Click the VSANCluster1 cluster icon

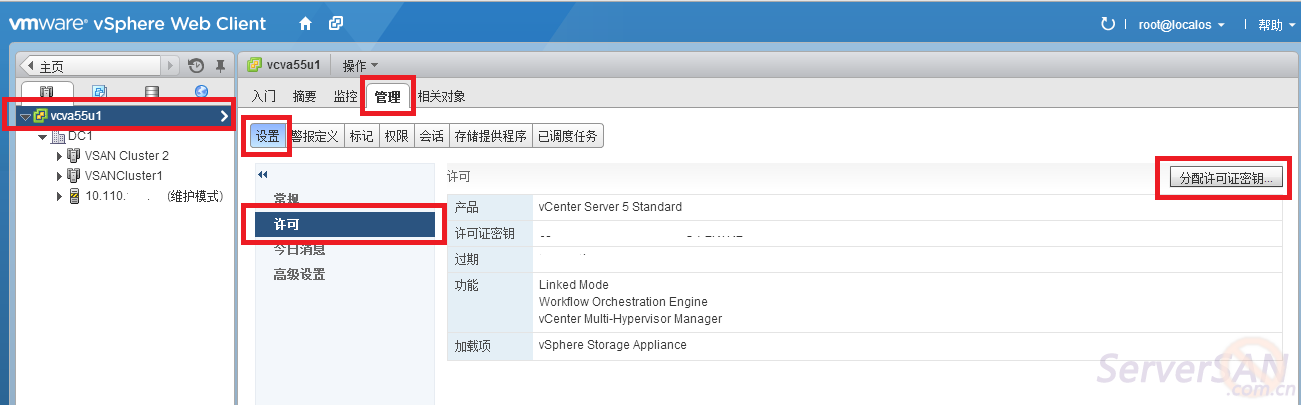tap(73, 176)
